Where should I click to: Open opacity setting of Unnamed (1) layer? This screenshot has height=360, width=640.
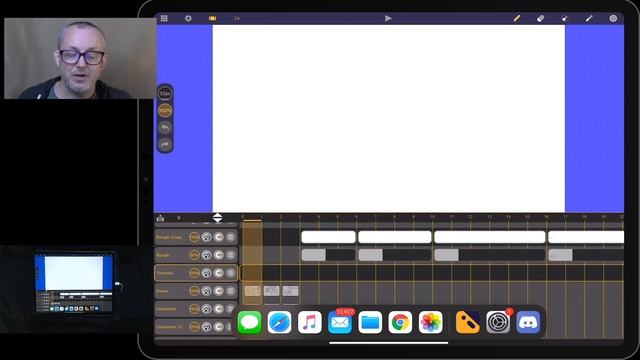point(194,327)
